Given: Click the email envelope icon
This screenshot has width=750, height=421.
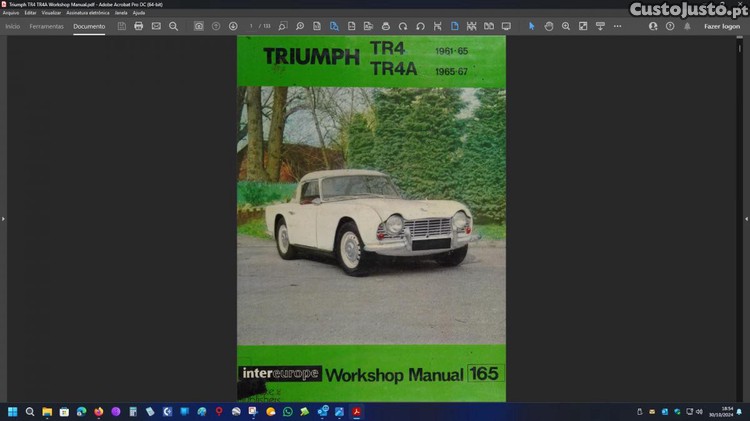Looking at the screenshot, I should click(156, 26).
